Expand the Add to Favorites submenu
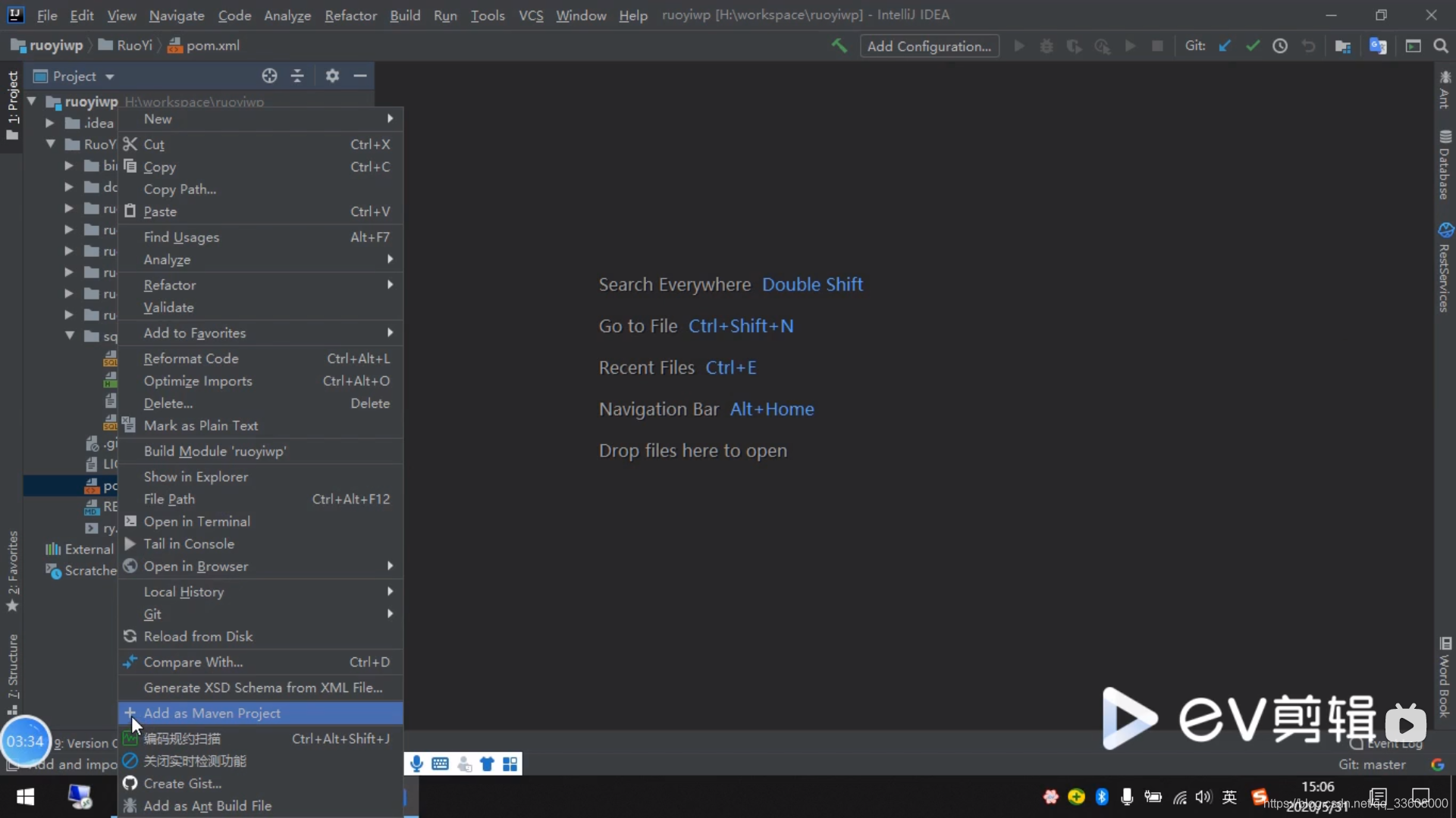 261,333
